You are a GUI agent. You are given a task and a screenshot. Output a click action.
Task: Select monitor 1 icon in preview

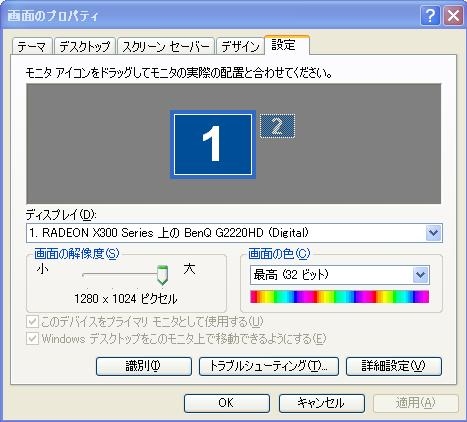(x=213, y=144)
